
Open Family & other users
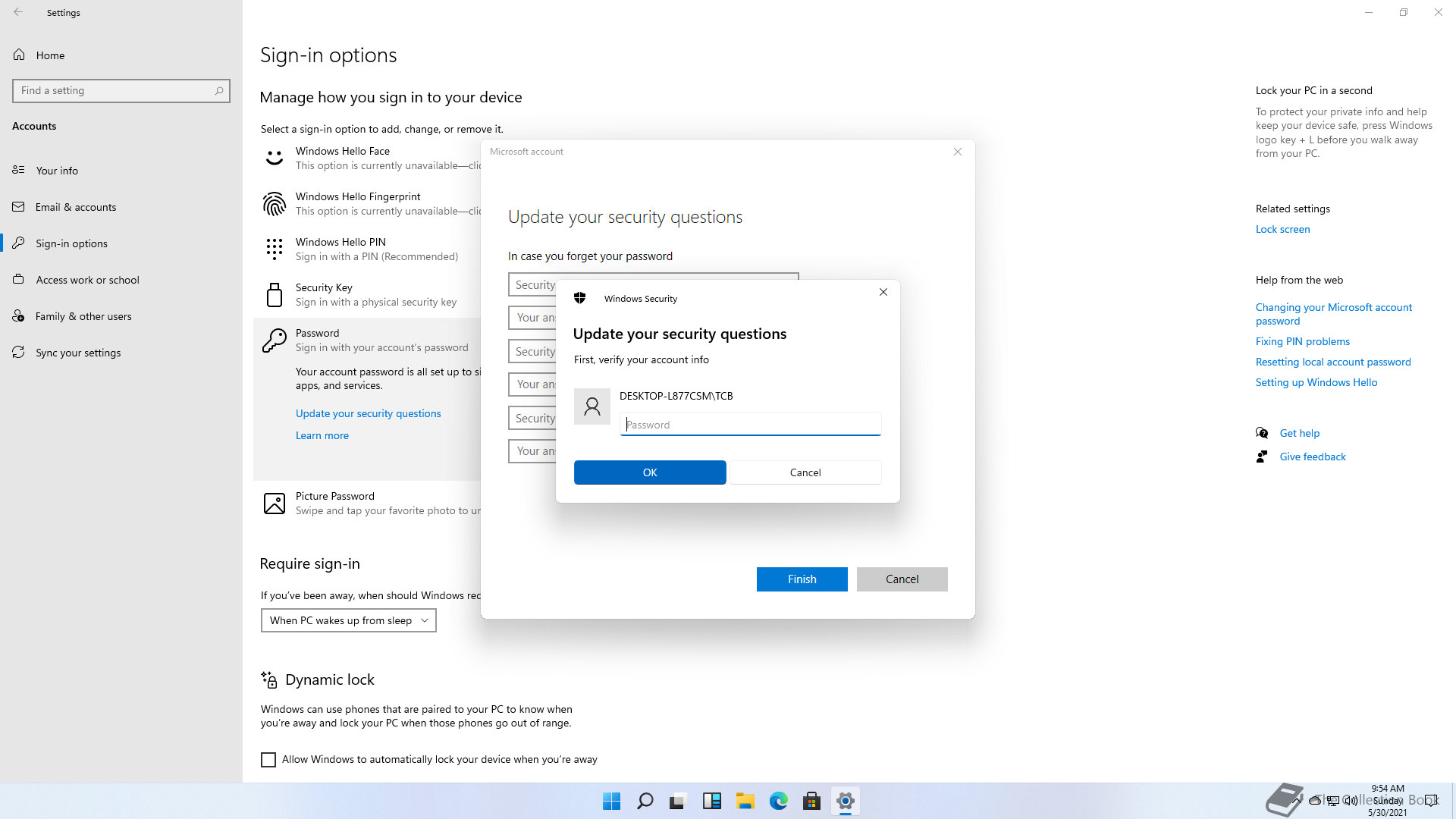[121, 316]
